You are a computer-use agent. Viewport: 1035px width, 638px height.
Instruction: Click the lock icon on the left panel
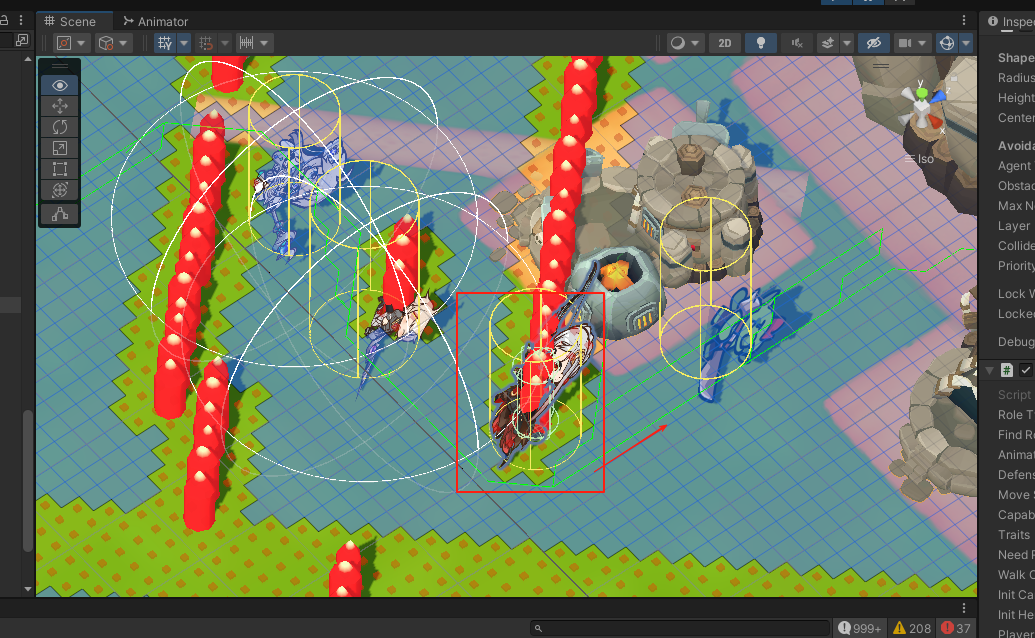(x=4, y=20)
